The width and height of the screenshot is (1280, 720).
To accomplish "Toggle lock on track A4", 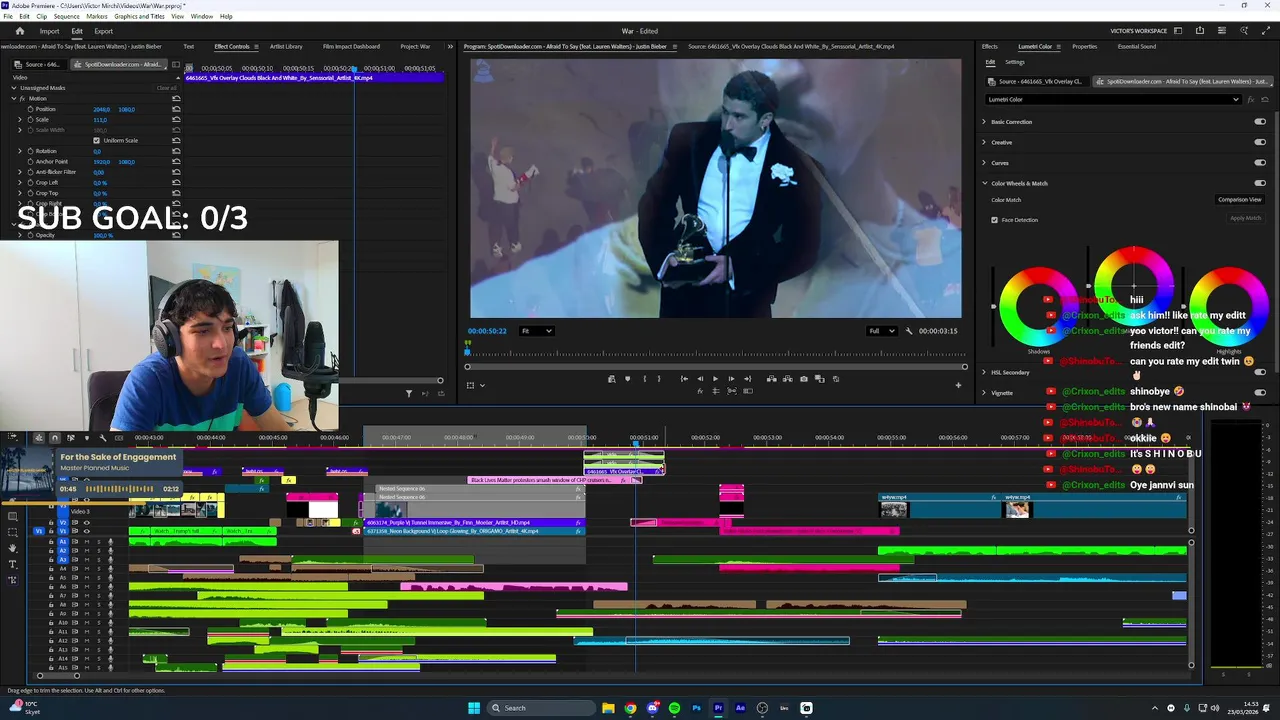I will click(51, 569).
